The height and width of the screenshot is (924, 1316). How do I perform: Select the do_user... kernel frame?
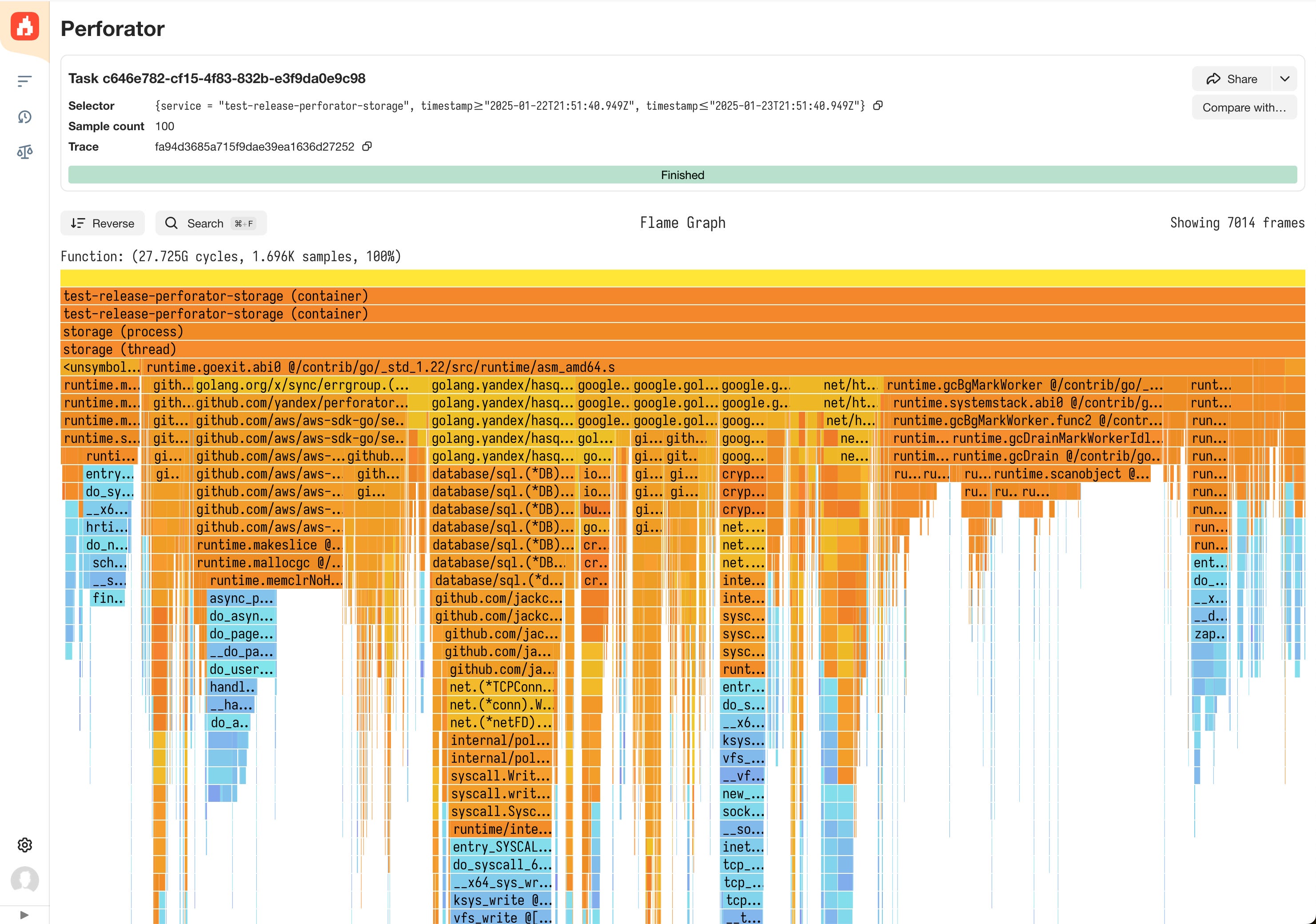pos(241,669)
